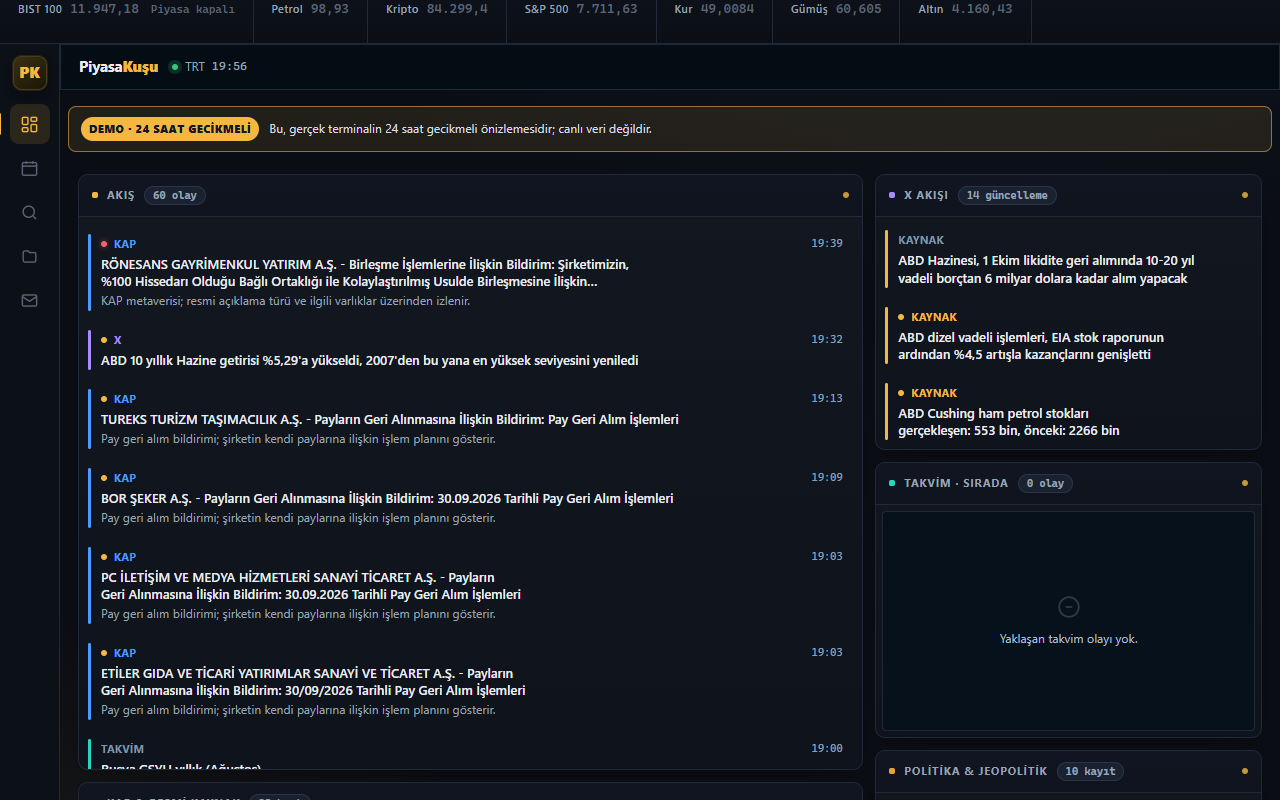Click the 19:39 timestamp on RÖNESANS item
Screen dimensions: 1280x800
827,243
